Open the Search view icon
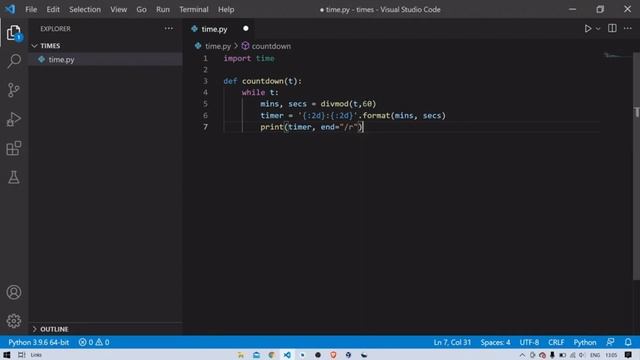The image size is (640, 360). click(x=14, y=61)
